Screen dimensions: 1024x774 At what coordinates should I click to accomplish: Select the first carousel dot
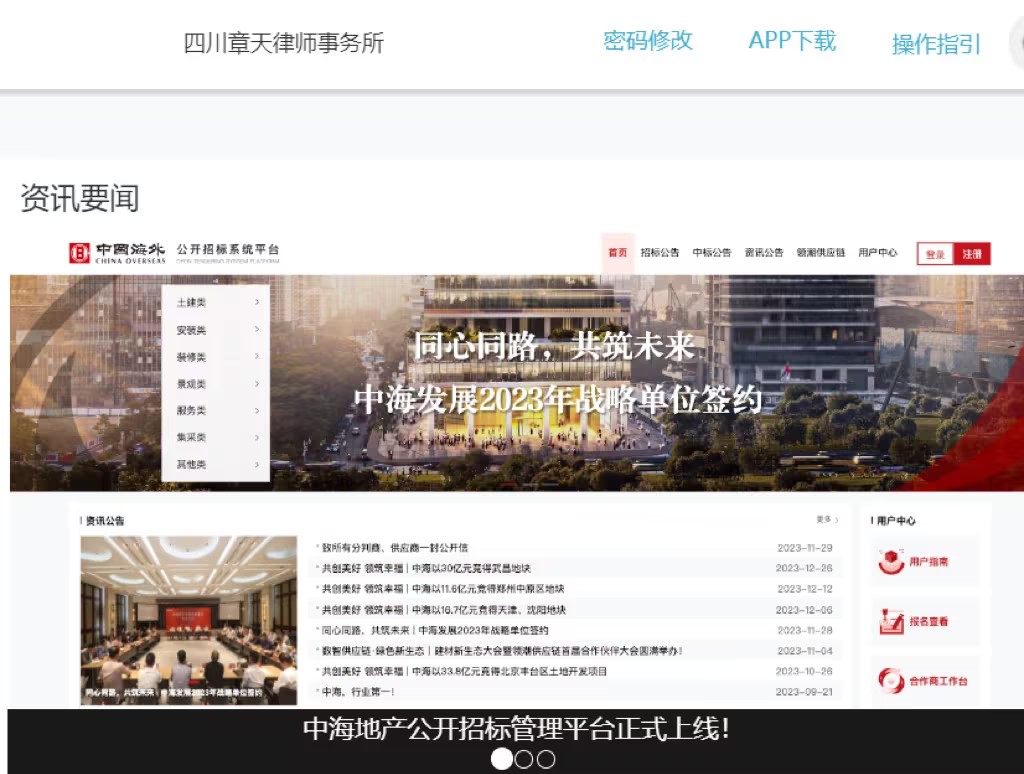click(502, 759)
